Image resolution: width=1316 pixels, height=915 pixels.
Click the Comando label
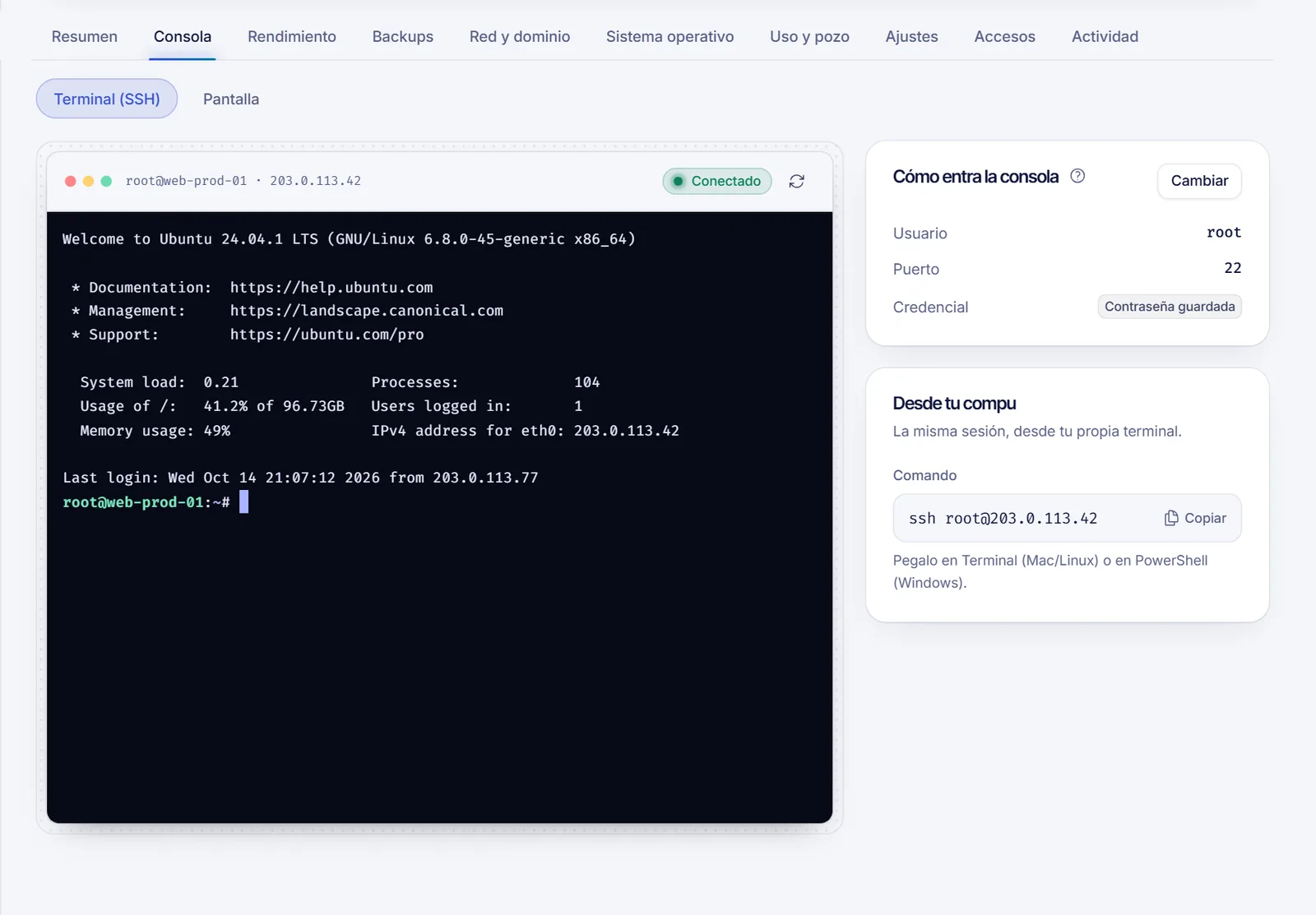click(925, 475)
